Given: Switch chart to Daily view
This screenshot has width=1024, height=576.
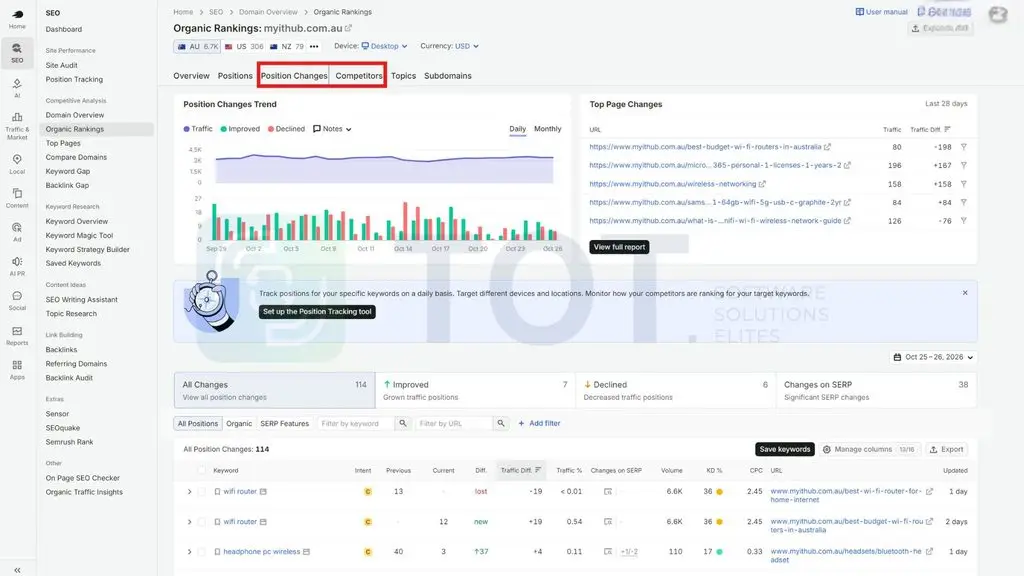Looking at the screenshot, I should 517,129.
